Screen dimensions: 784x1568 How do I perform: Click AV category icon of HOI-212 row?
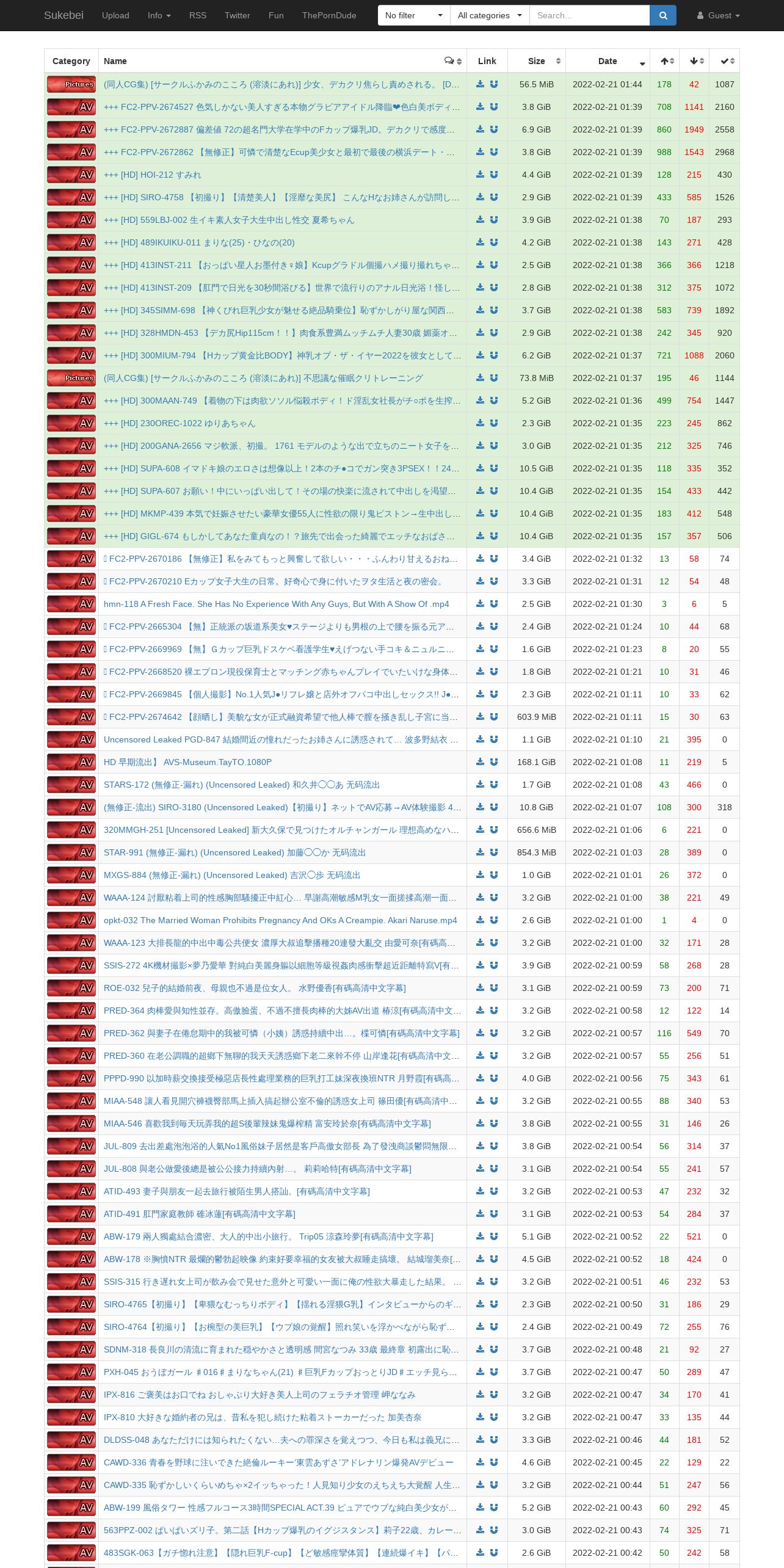(71, 175)
